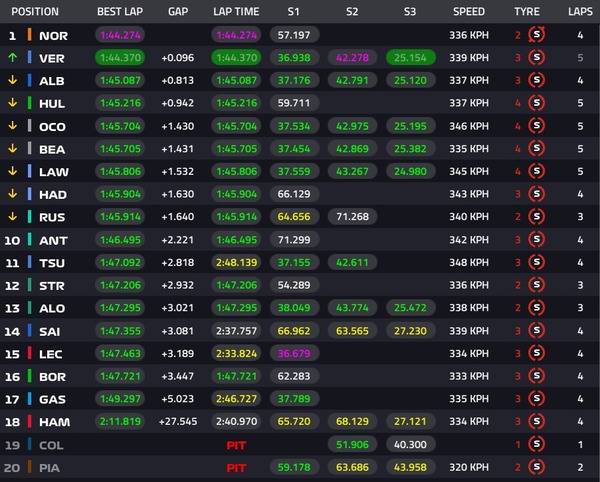Click the orange team color bar beside NOR
The image size is (600, 482).
click(30, 35)
